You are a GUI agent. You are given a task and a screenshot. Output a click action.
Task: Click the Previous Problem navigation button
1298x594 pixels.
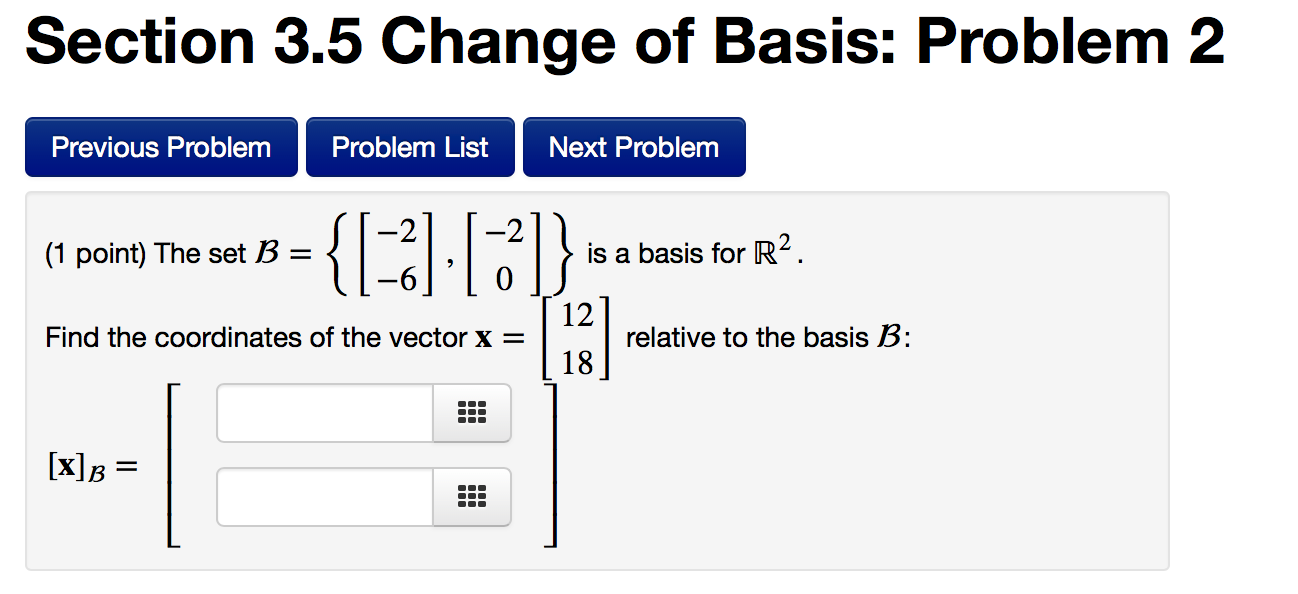tap(160, 146)
